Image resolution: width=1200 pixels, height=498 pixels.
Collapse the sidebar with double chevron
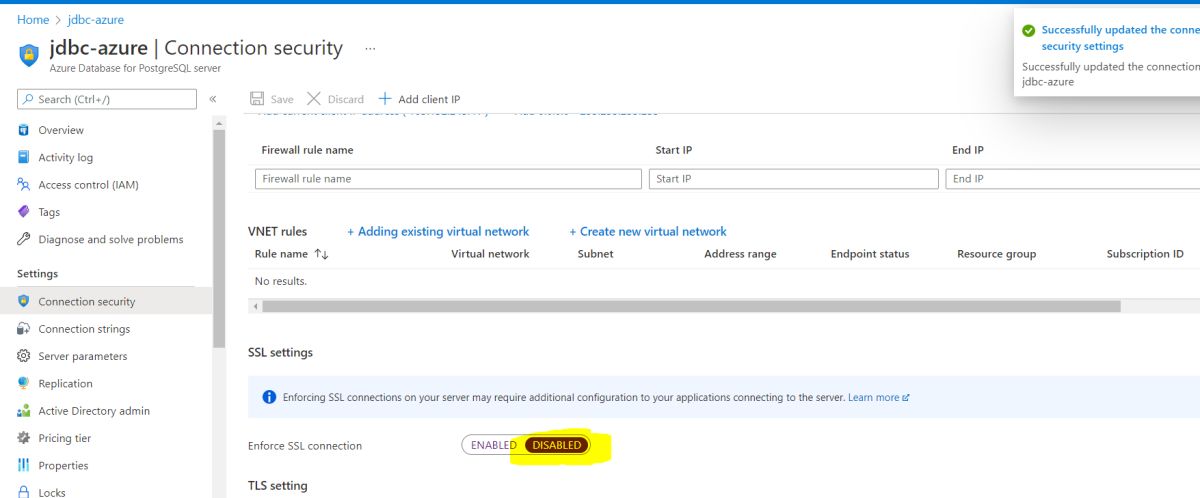click(x=213, y=99)
